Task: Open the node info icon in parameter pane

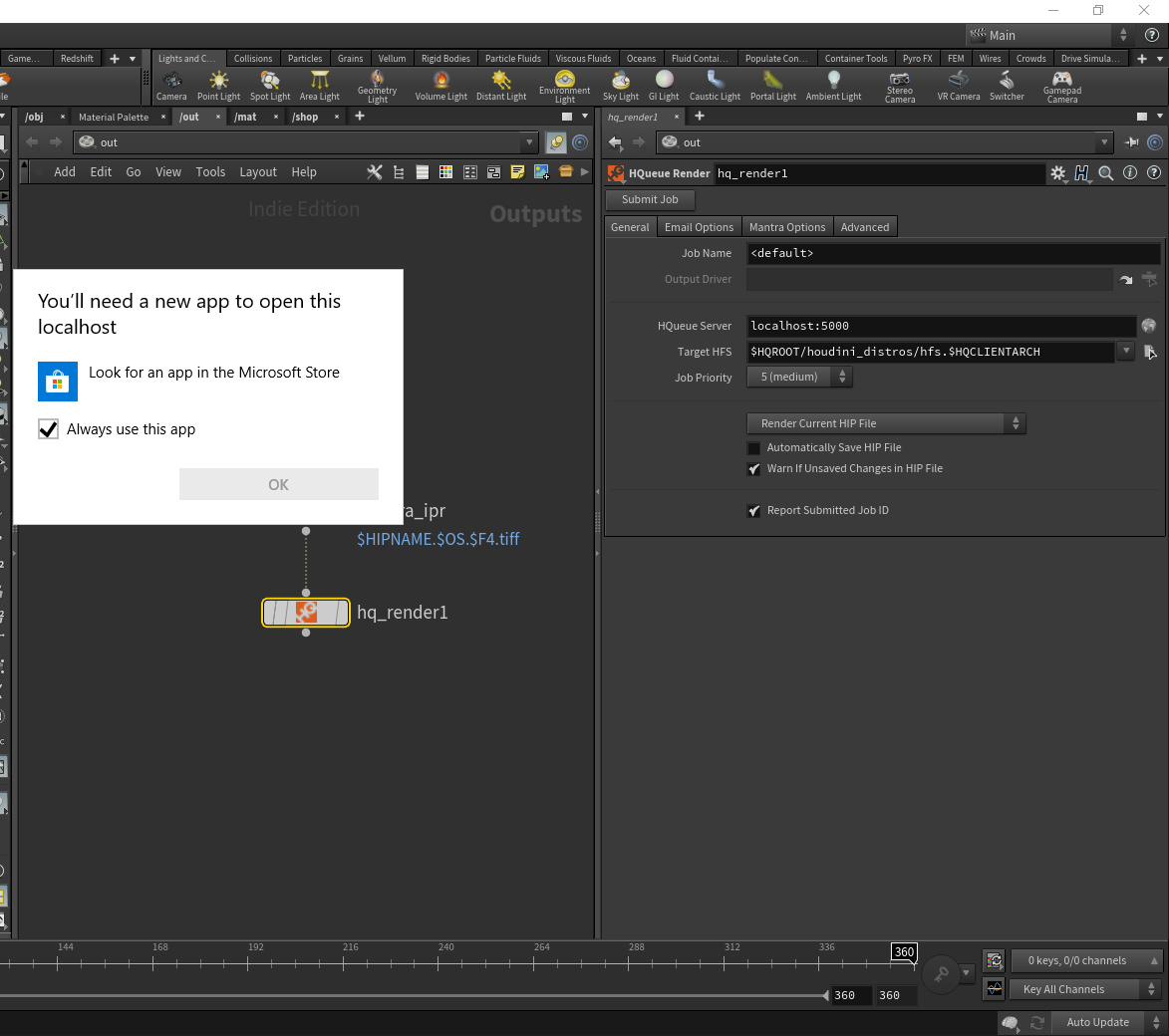Action: 1130,173
